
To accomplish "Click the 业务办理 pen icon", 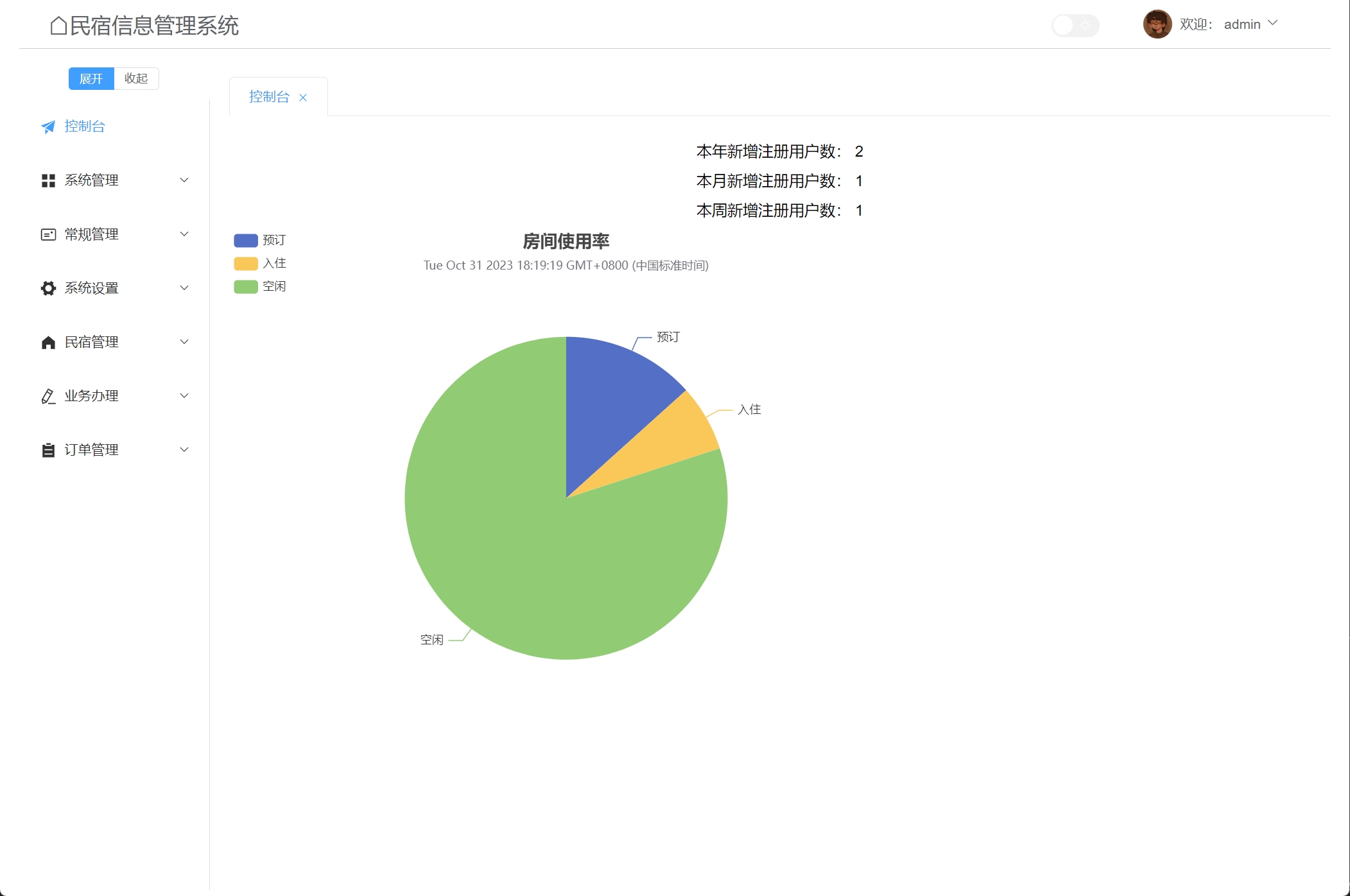I will (48, 397).
